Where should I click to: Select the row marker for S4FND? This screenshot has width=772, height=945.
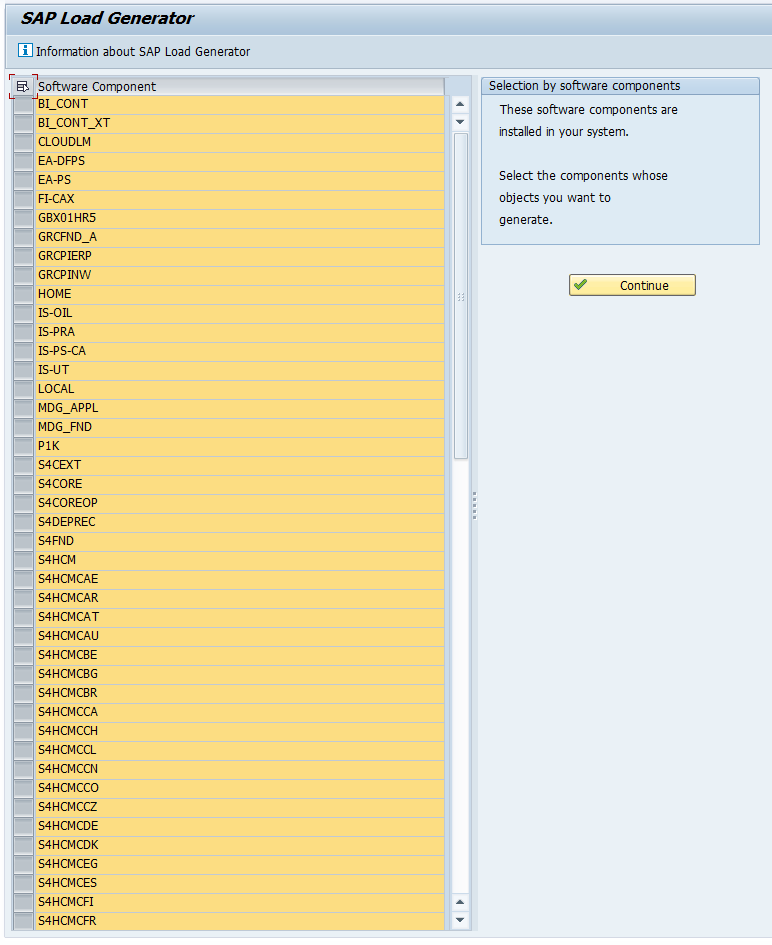(x=24, y=541)
